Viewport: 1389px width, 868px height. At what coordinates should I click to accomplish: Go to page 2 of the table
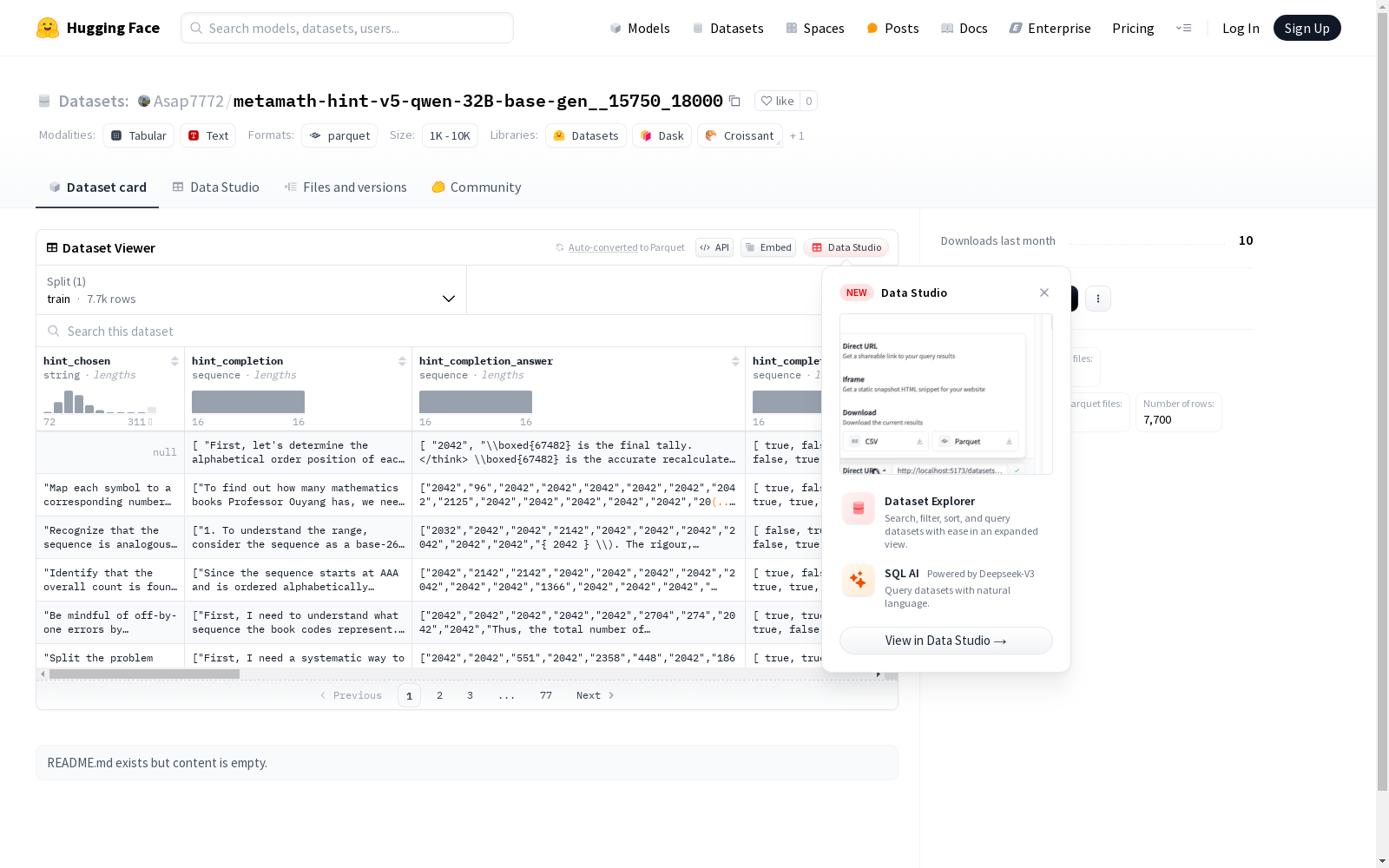click(440, 695)
